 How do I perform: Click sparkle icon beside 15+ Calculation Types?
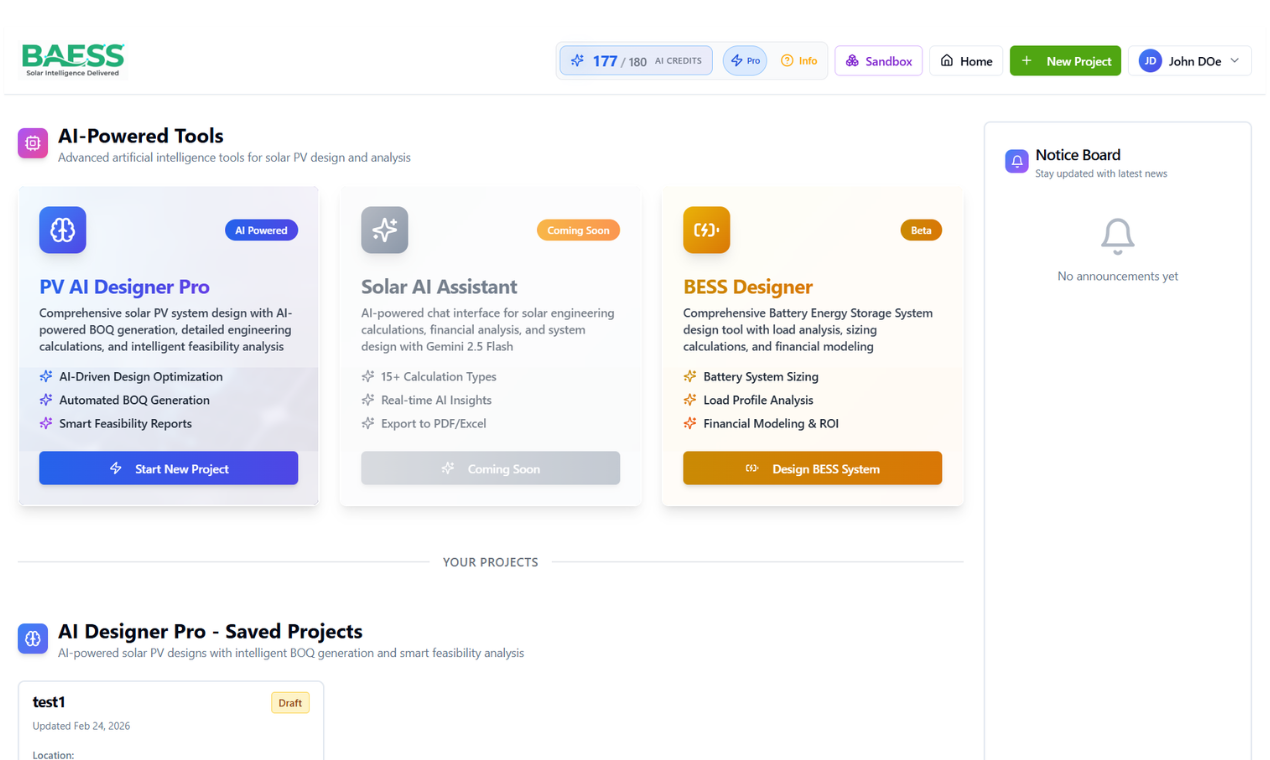[x=368, y=377]
